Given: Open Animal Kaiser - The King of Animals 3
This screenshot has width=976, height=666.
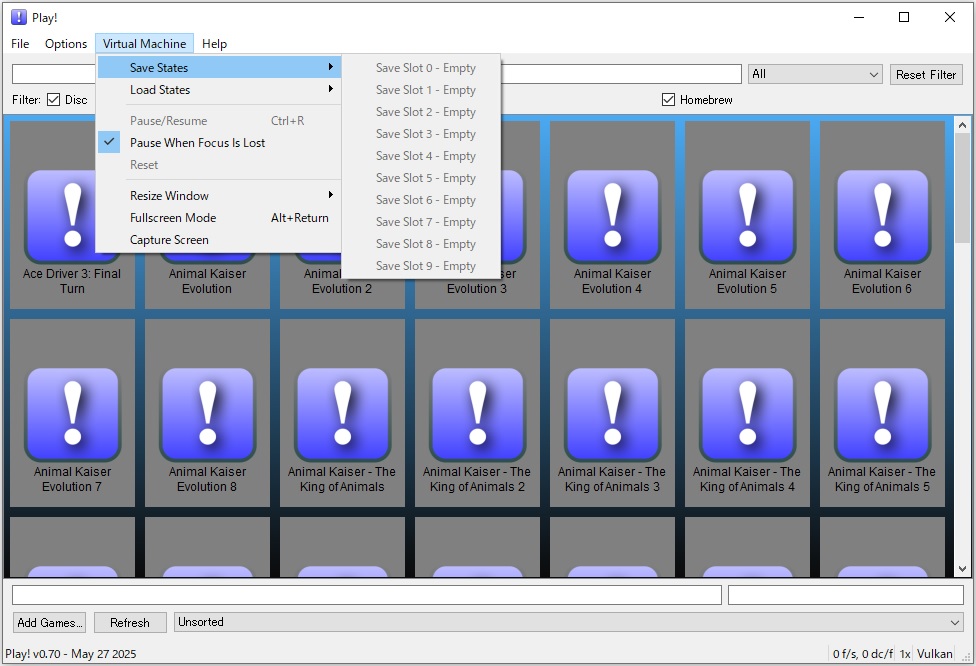Looking at the screenshot, I should (612, 413).
